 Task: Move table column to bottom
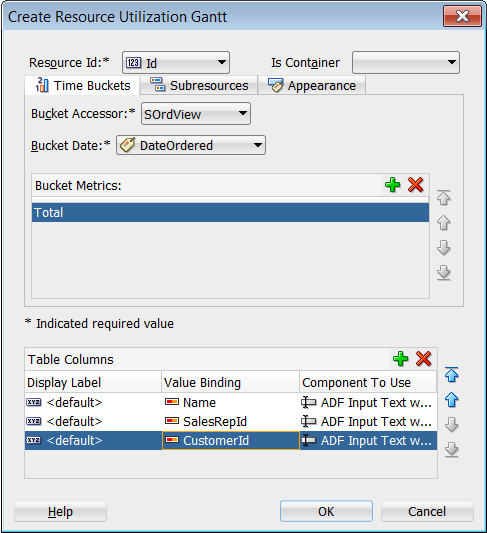click(x=452, y=449)
